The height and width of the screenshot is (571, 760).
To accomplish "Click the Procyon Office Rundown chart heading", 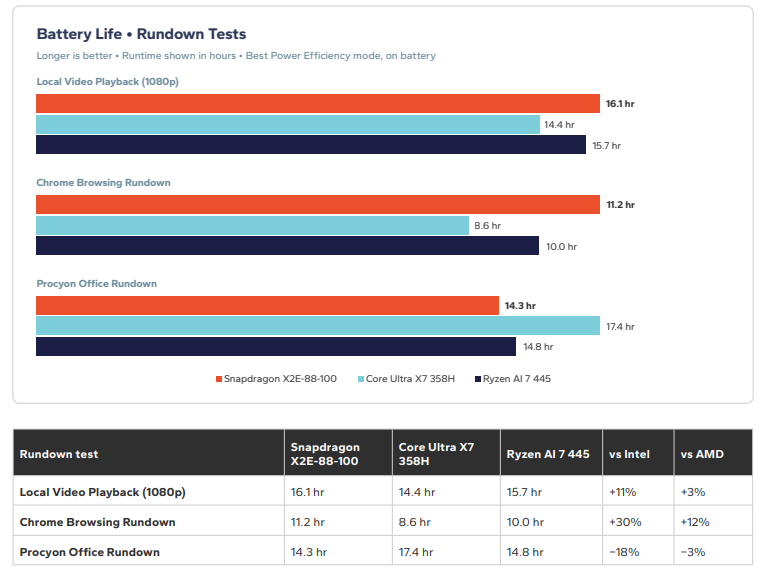I will pyautogui.click(x=96, y=284).
